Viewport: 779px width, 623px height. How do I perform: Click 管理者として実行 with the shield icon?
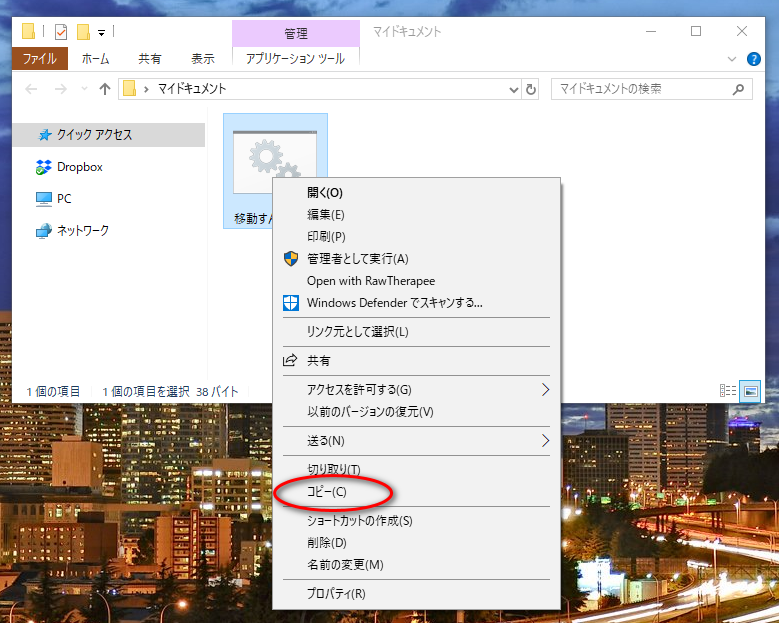click(x=357, y=259)
